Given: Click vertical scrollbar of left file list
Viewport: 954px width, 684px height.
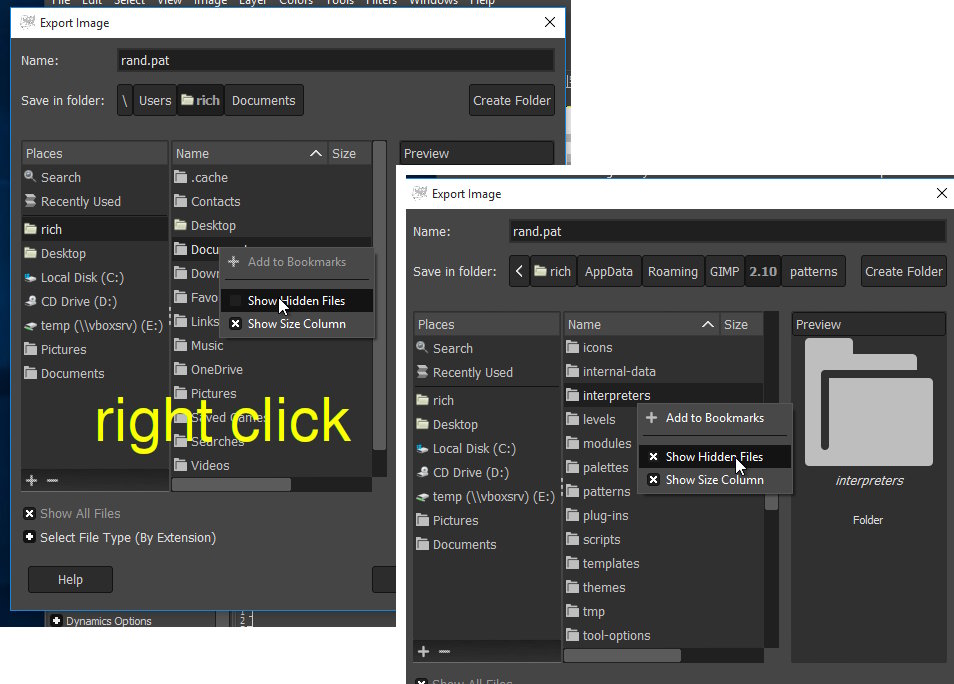Looking at the screenshot, I should [x=379, y=296].
